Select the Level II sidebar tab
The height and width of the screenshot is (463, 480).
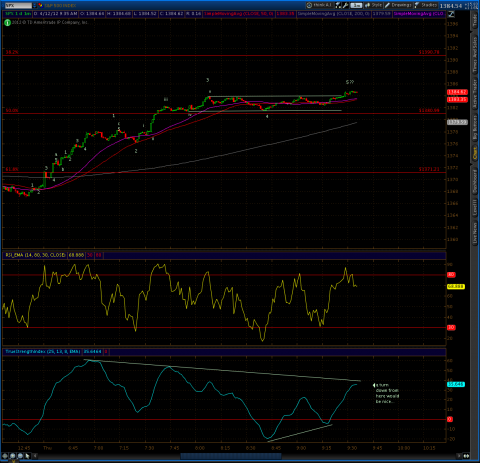(x=475, y=207)
